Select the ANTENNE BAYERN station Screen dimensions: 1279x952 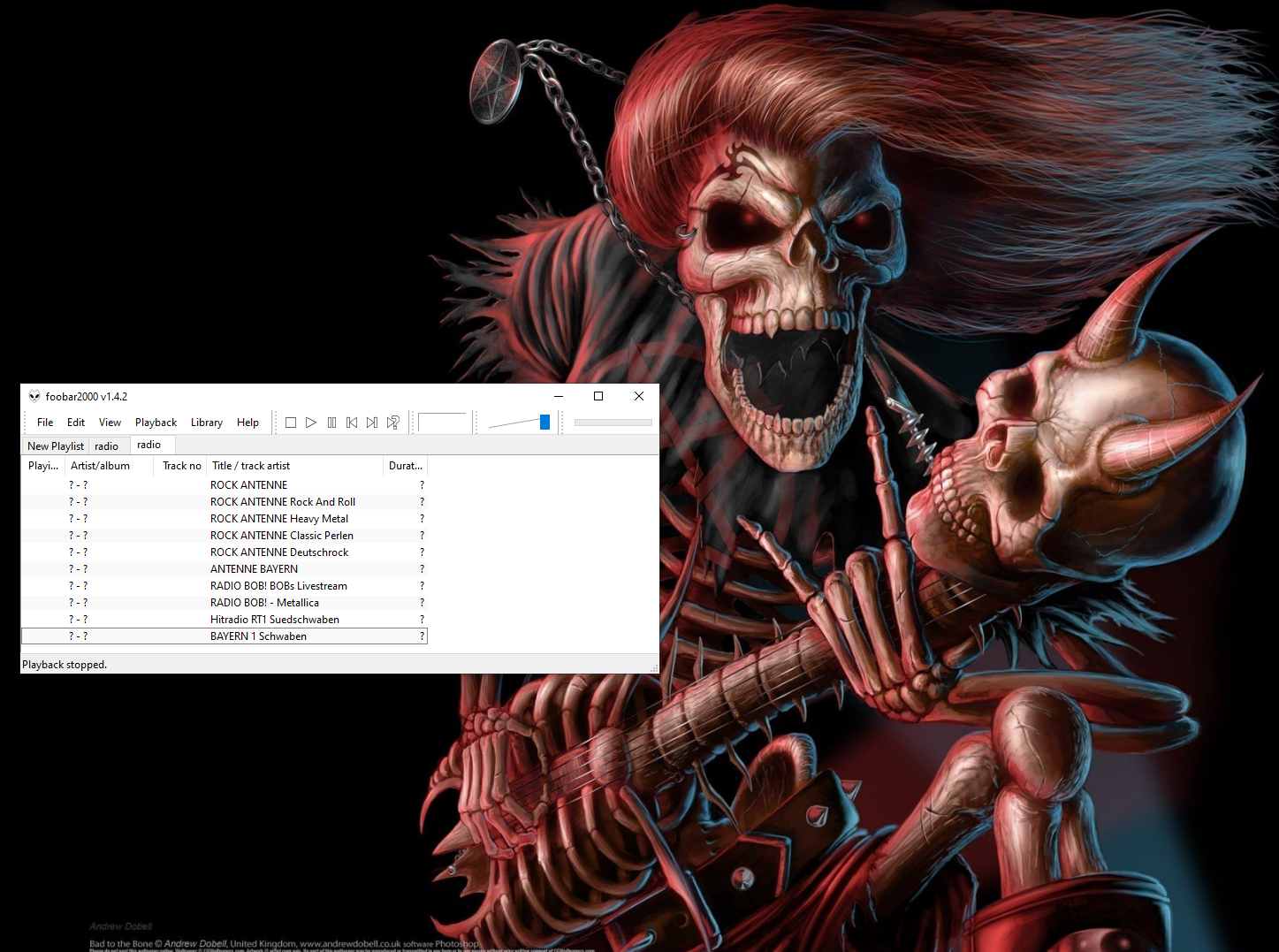[x=225, y=569]
